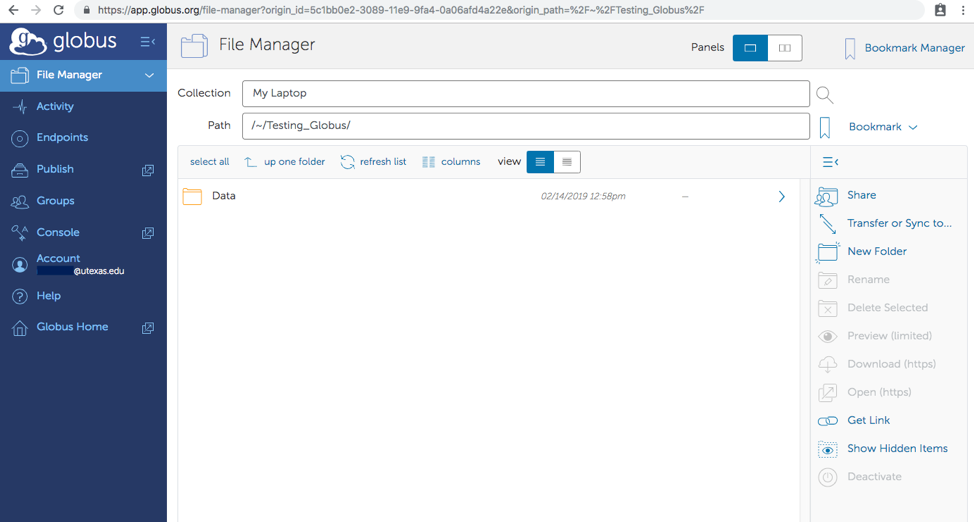
Task: Click Get Link
Action: click(x=868, y=420)
